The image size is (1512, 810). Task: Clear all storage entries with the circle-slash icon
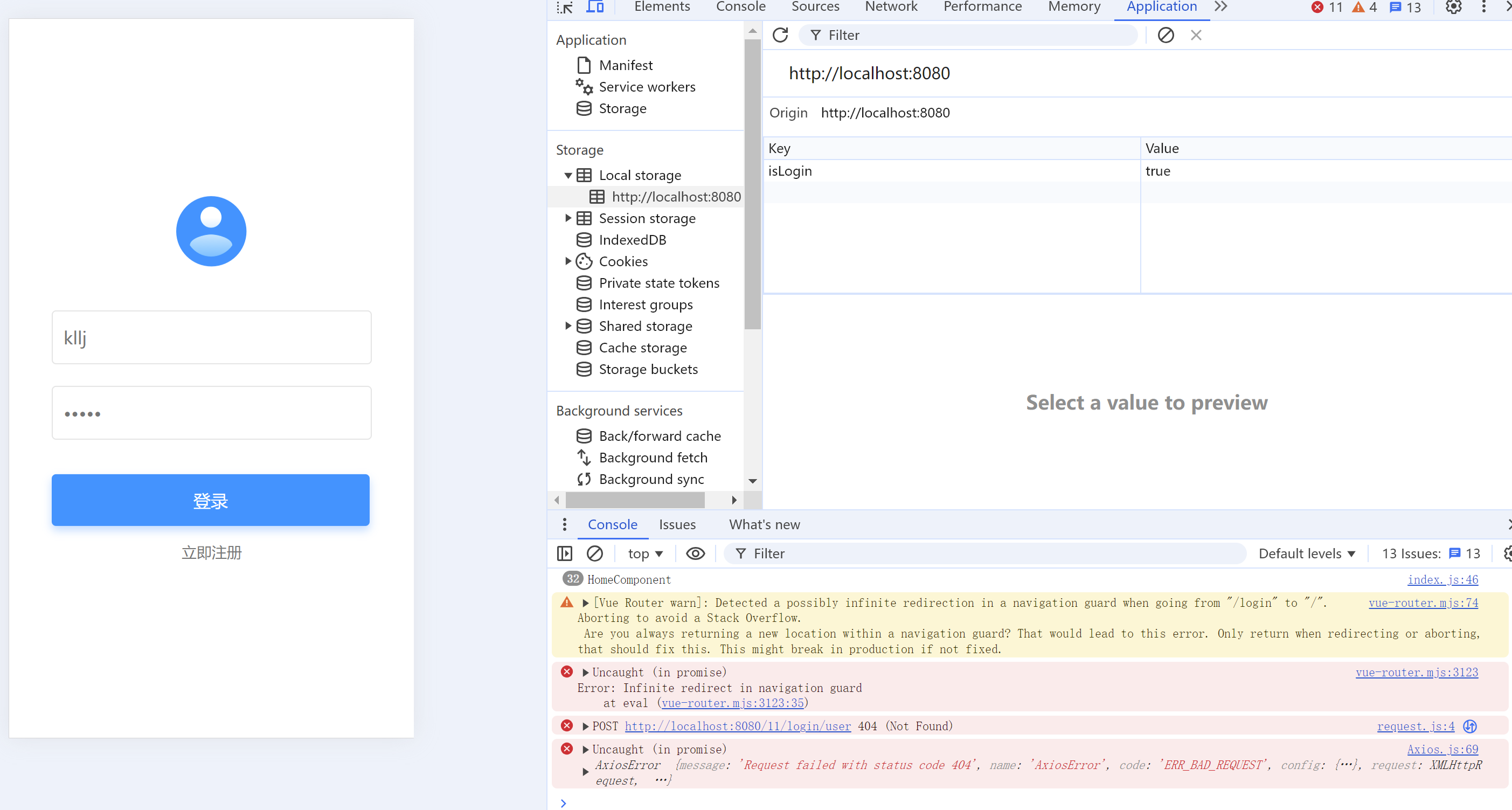(1165, 35)
